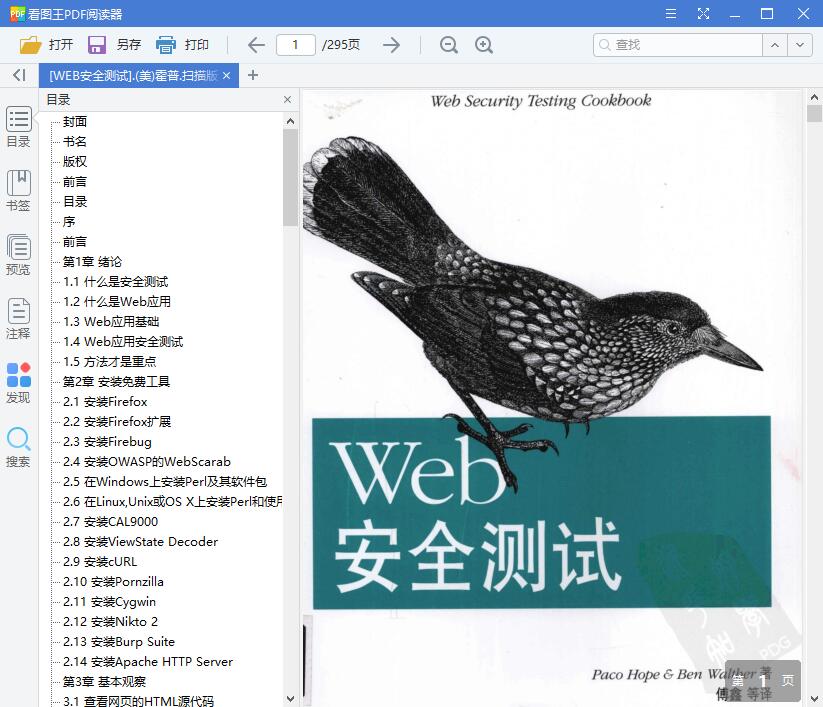Open the 注释 annotations sidebar icon
The image size is (823, 707).
pyautogui.click(x=18, y=319)
